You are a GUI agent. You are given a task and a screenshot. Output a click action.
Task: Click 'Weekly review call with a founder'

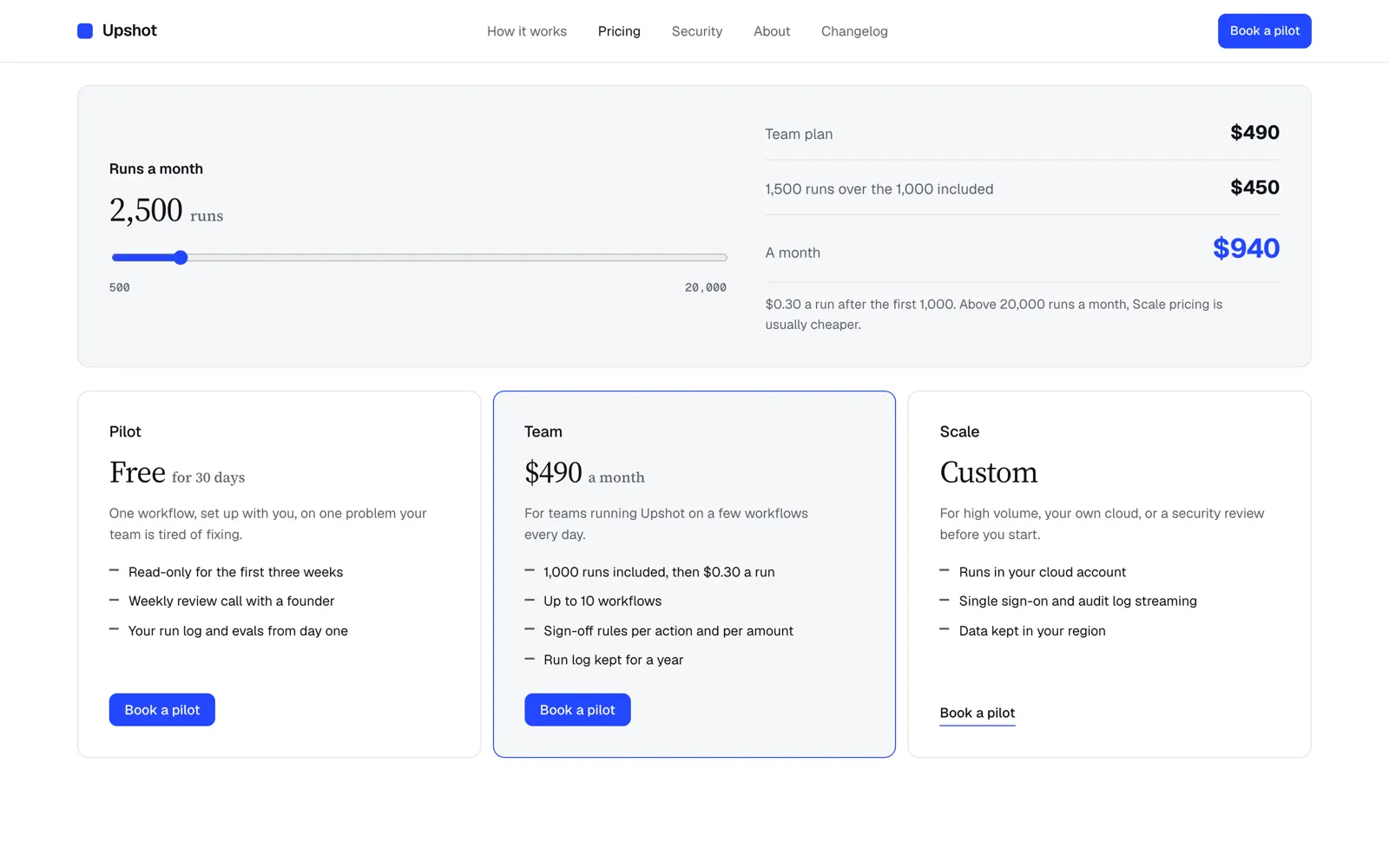231,601
